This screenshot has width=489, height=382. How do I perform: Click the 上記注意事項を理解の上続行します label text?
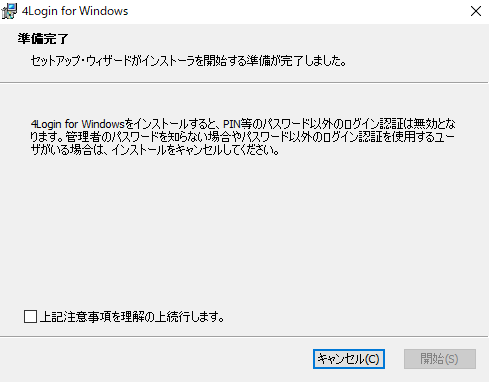click(x=132, y=316)
